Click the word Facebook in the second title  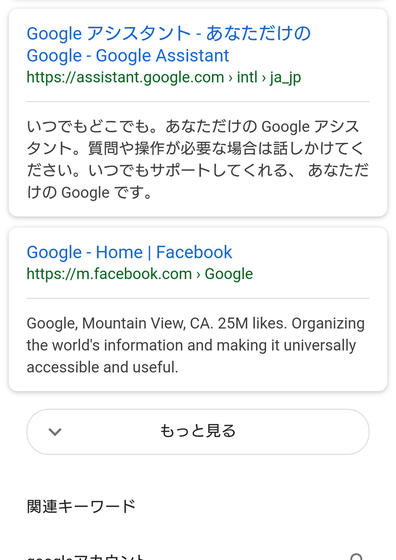pos(194,252)
